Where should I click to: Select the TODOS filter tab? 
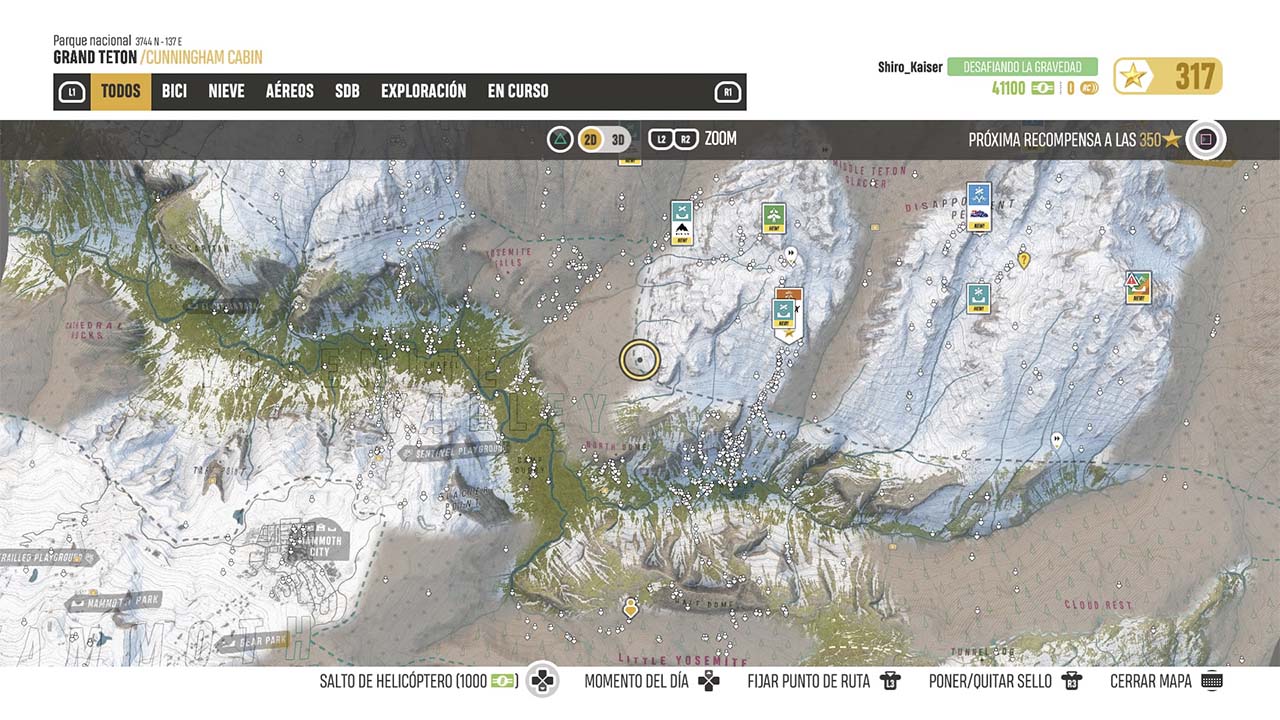tap(121, 91)
